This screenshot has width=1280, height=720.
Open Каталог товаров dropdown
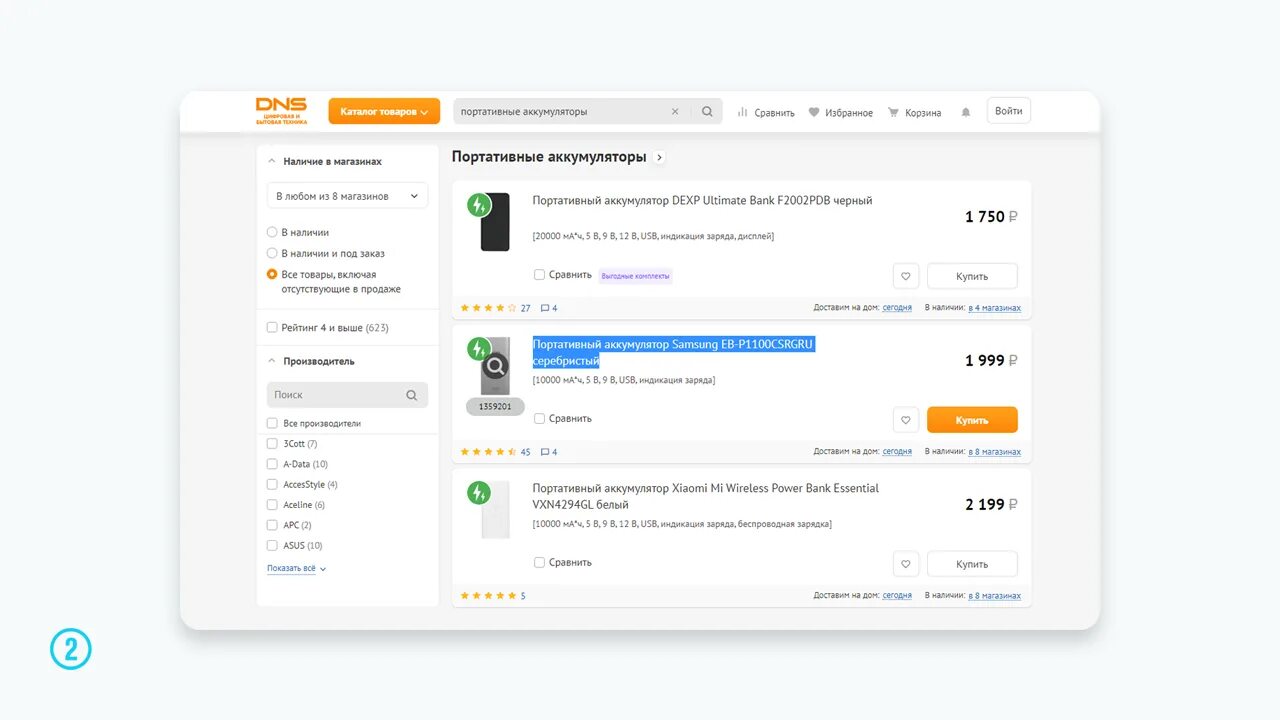[384, 112]
